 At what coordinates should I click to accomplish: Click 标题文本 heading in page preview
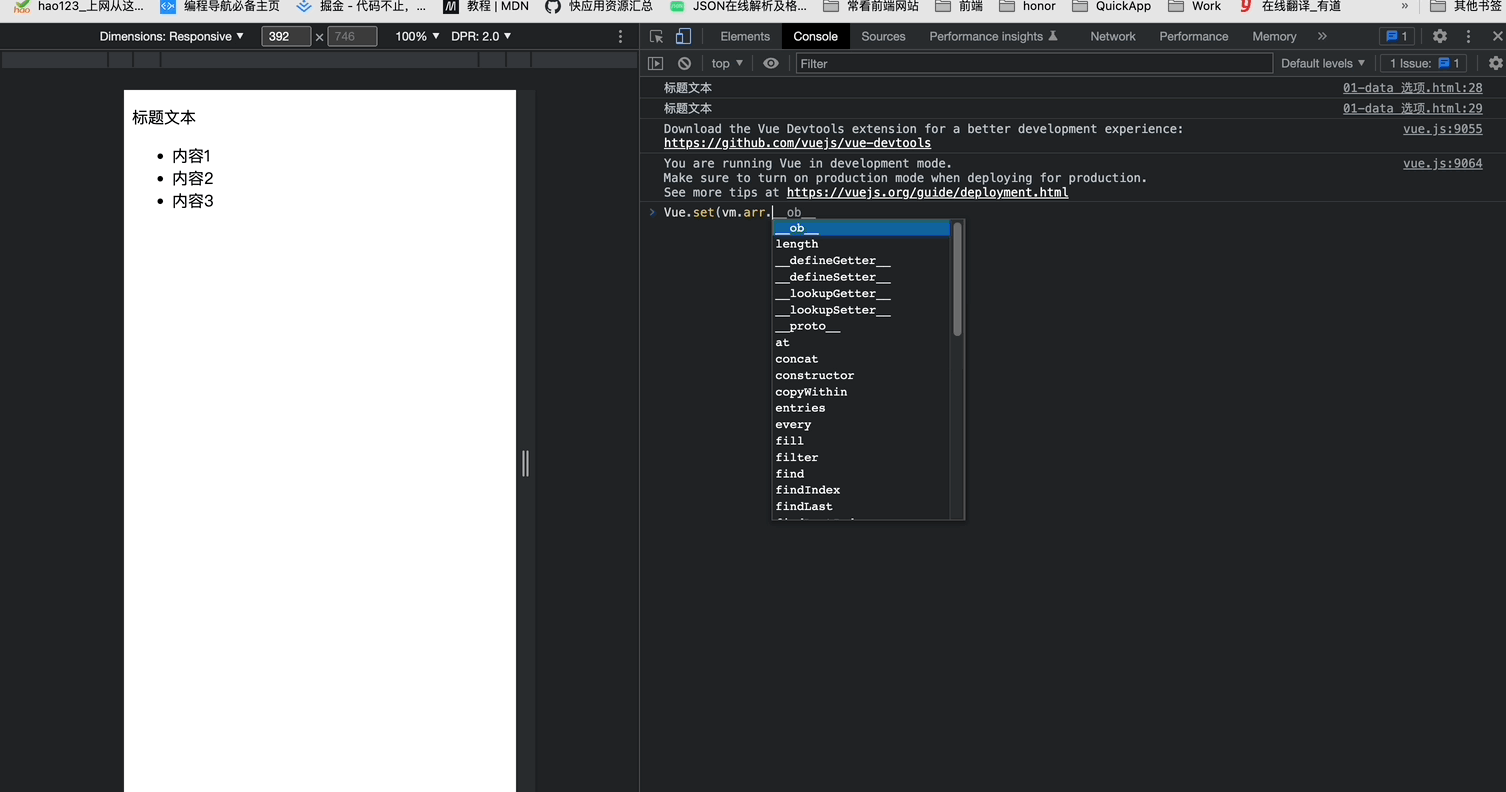point(164,117)
